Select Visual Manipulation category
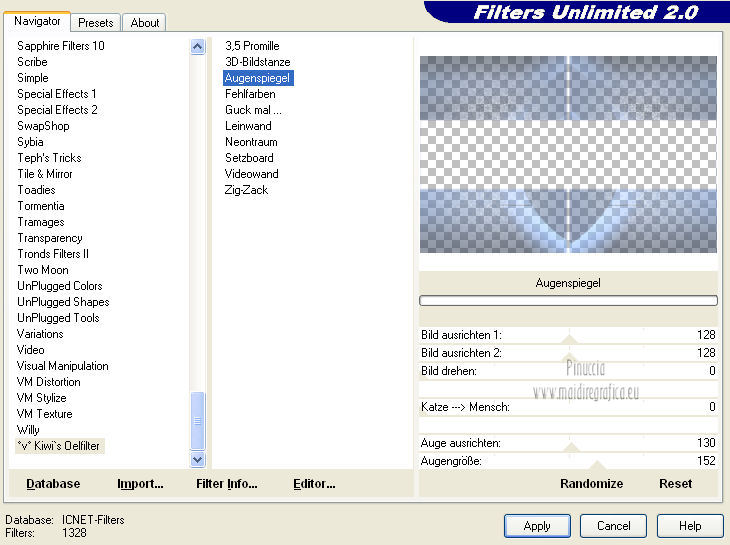This screenshot has width=730, height=545. (x=62, y=366)
